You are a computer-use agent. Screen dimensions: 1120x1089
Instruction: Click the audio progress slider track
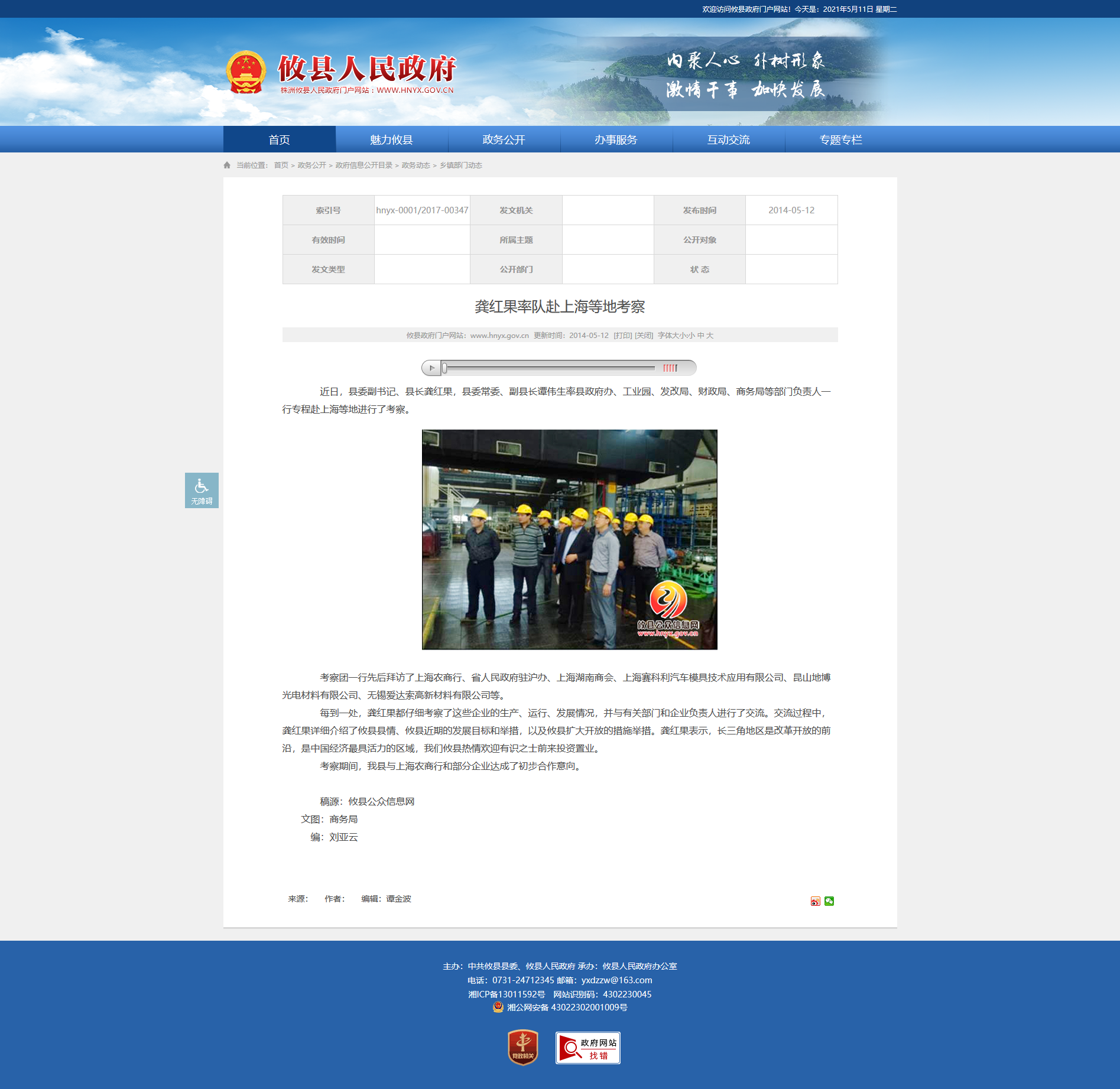(x=550, y=368)
